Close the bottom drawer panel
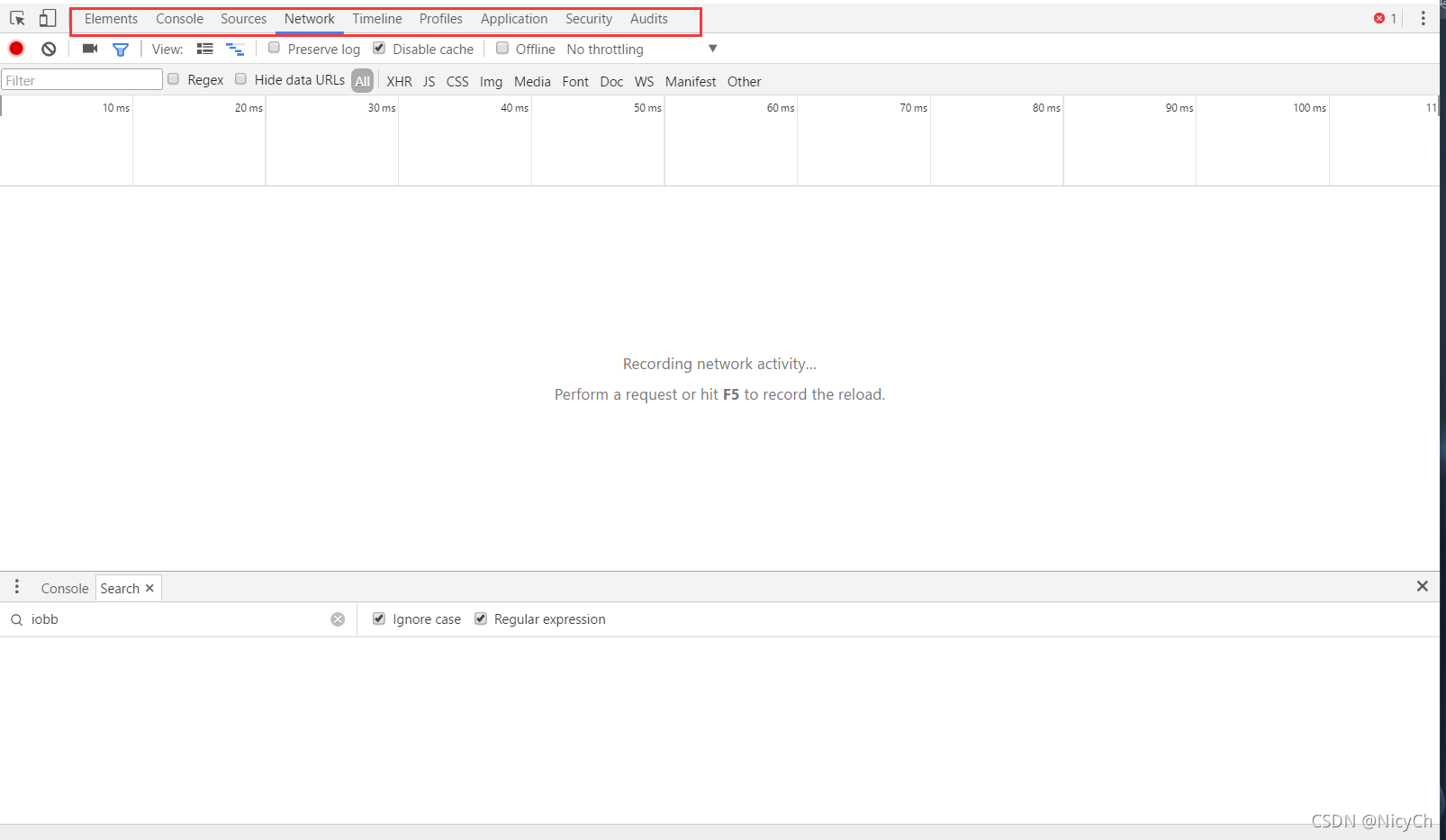This screenshot has height=840, width=1446. click(1423, 586)
